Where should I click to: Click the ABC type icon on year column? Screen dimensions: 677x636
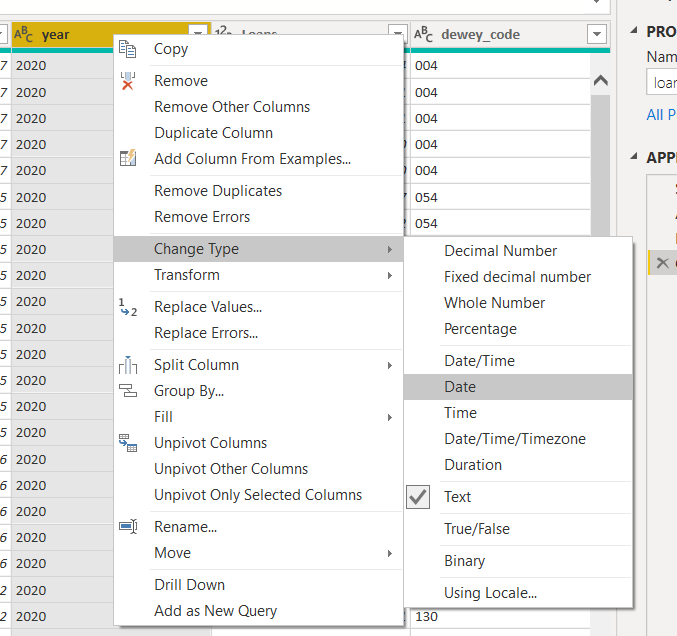[24, 35]
